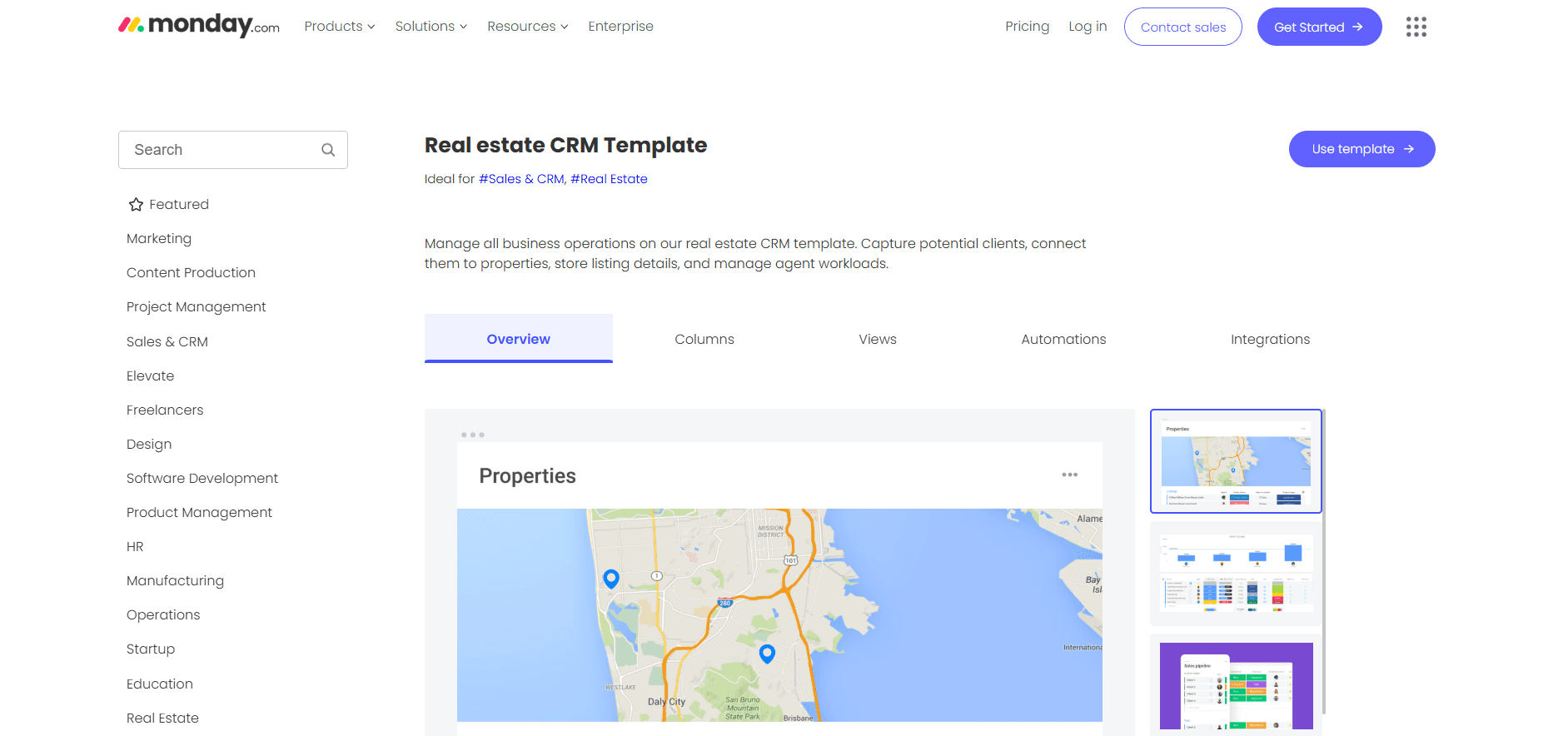Focus the template Search field
Image resolution: width=1568 pixels, height=736 pixels.
coord(233,150)
